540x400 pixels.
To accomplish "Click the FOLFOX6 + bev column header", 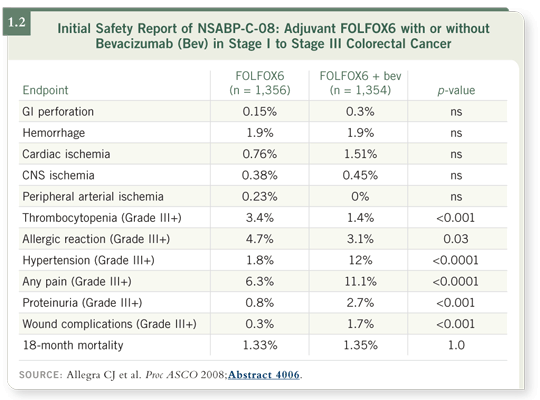I will (360, 83).
